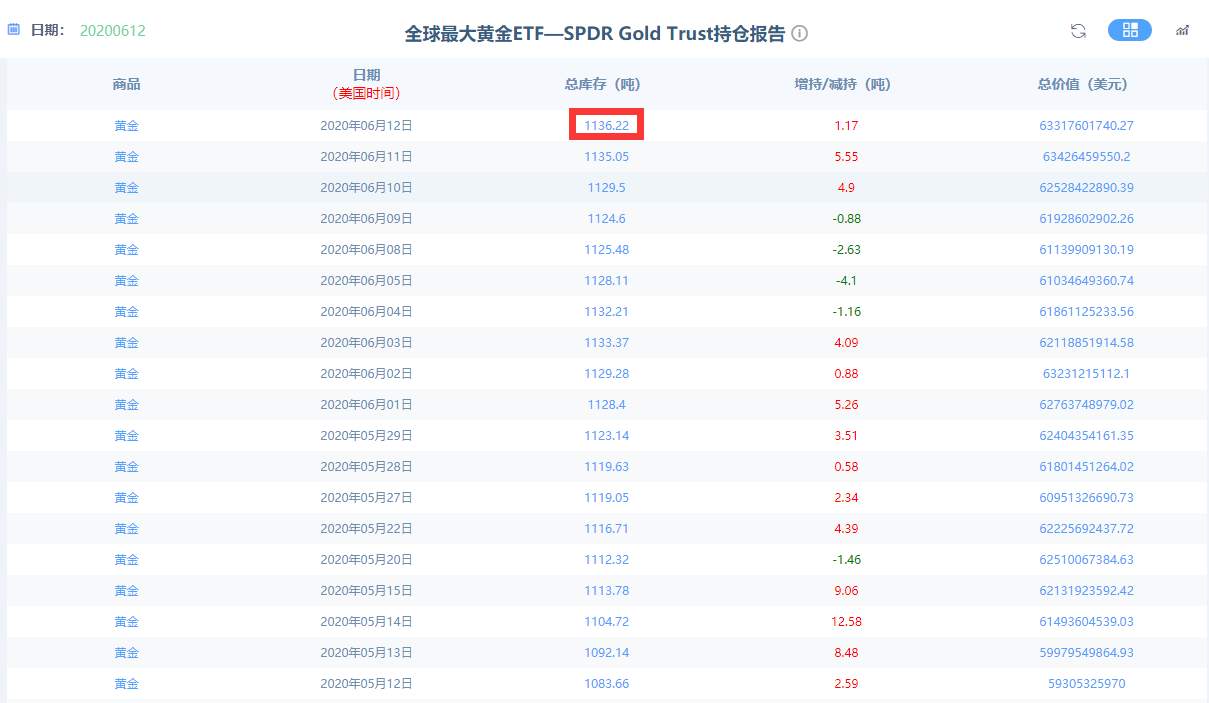Click change value 2.34

[x=847, y=498]
